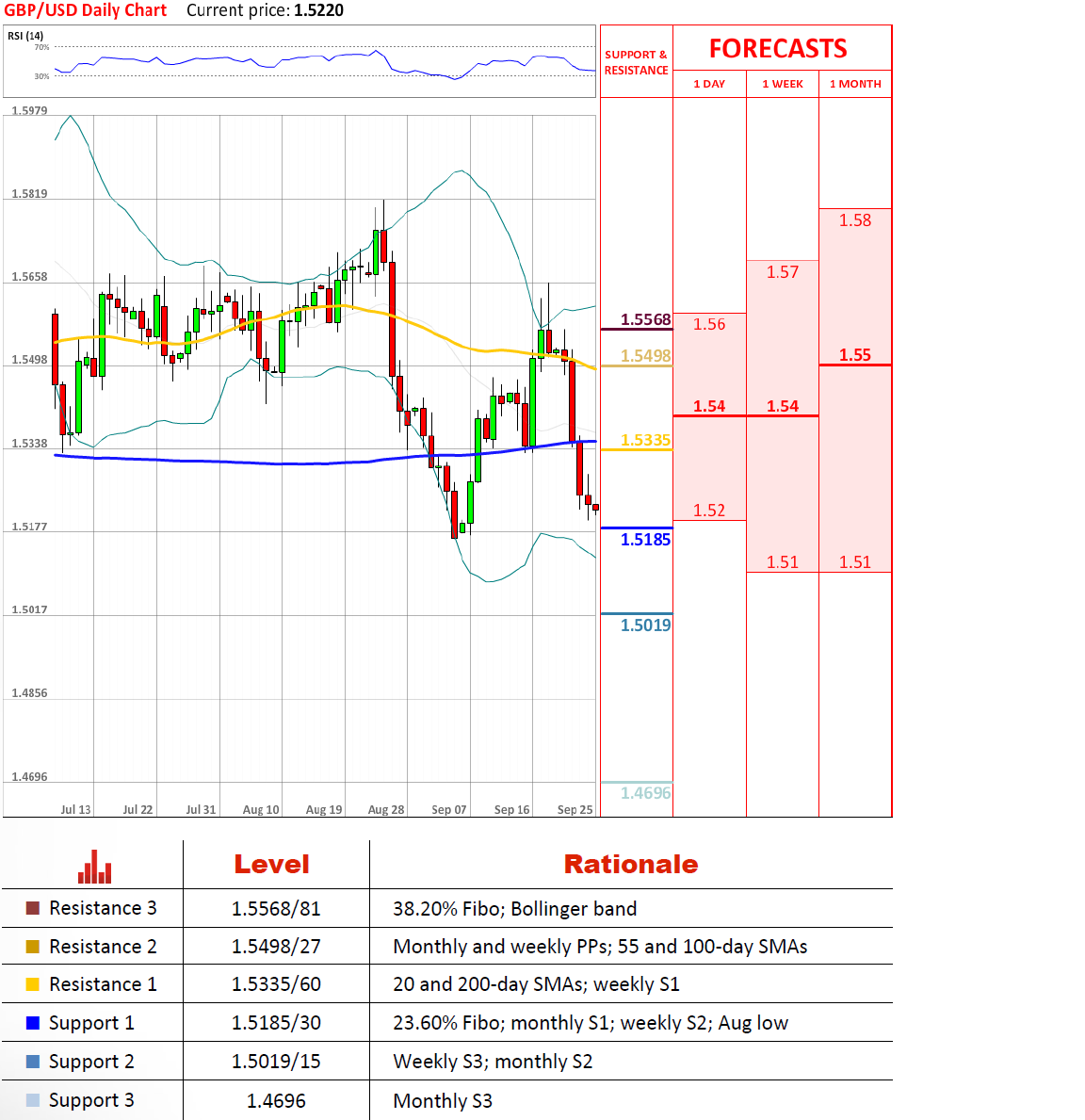Click the 1.5338 price axis label
This screenshot has height=1120, width=1085.
pyautogui.click(x=29, y=444)
